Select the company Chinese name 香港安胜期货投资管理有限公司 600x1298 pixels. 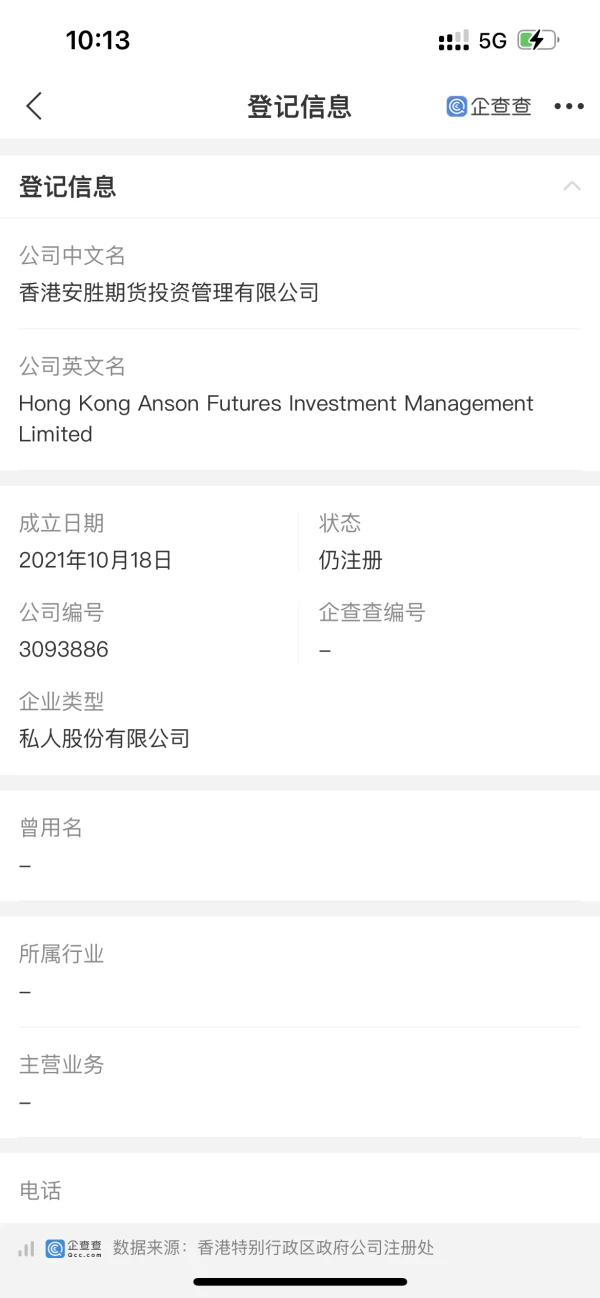169,293
